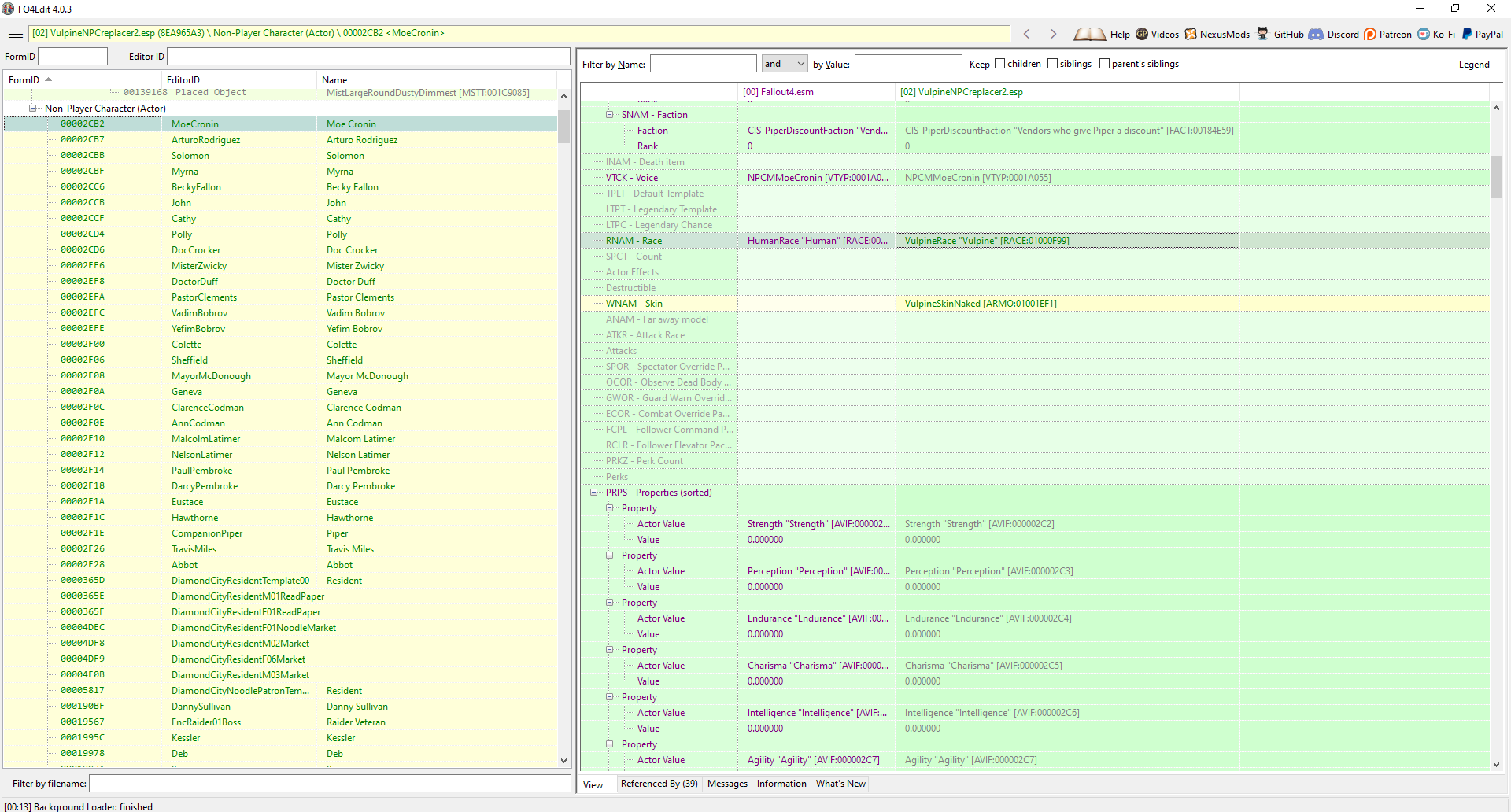
Task: Open the NexusMods link icon
Action: click(1191, 34)
